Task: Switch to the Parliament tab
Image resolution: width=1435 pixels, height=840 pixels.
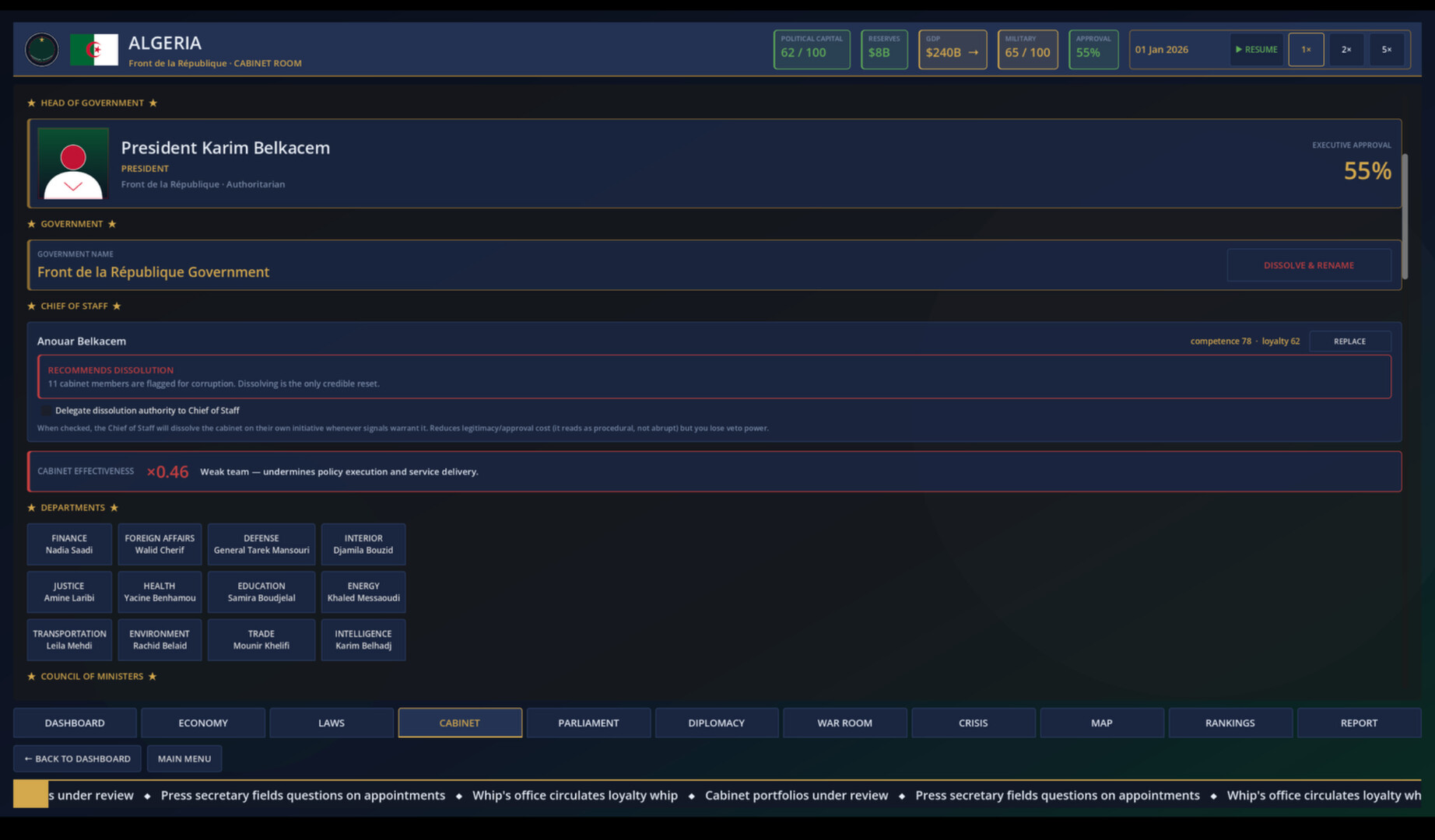Action: pyautogui.click(x=588, y=723)
